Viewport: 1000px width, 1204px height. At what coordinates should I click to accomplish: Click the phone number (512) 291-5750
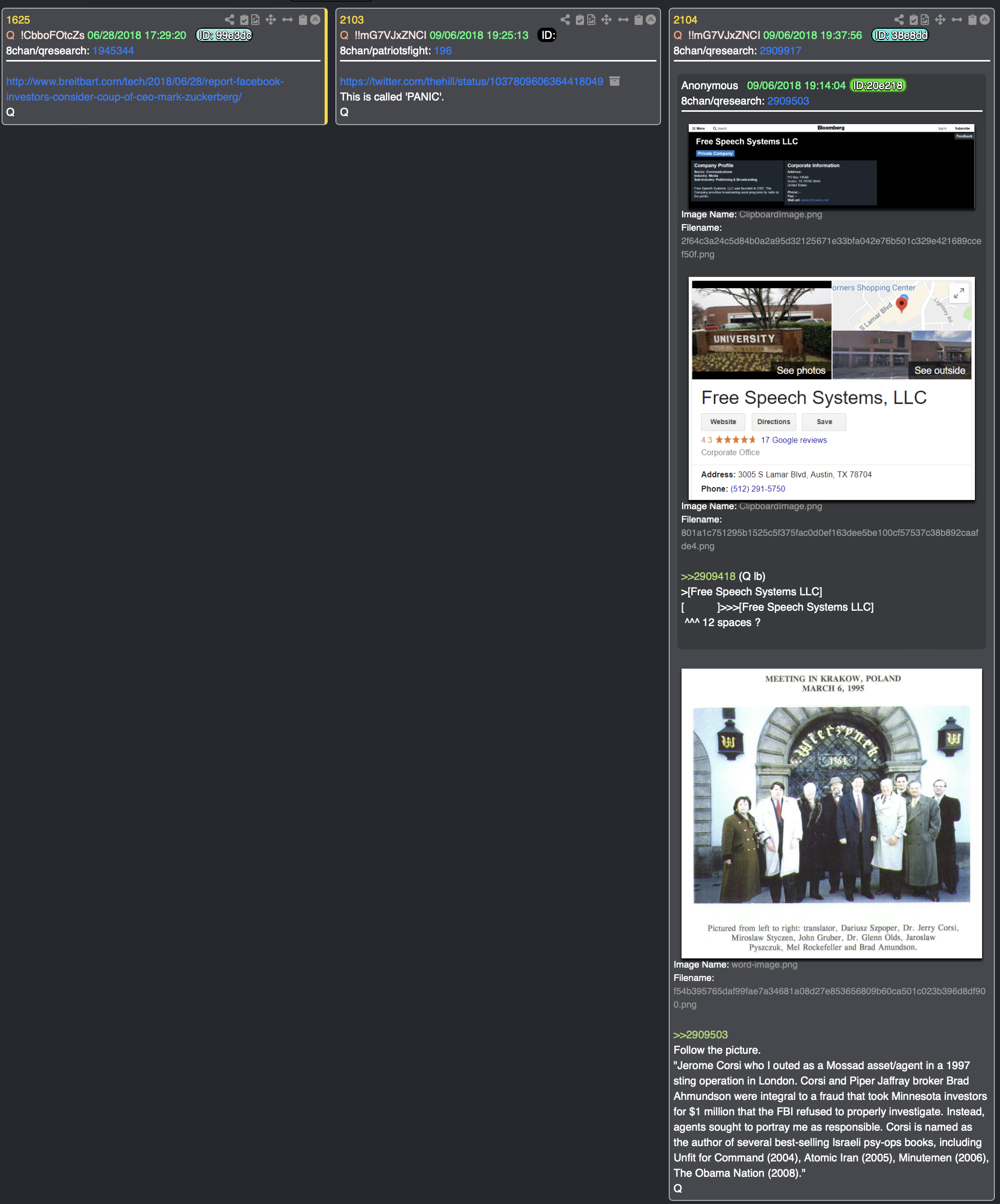coord(757,489)
